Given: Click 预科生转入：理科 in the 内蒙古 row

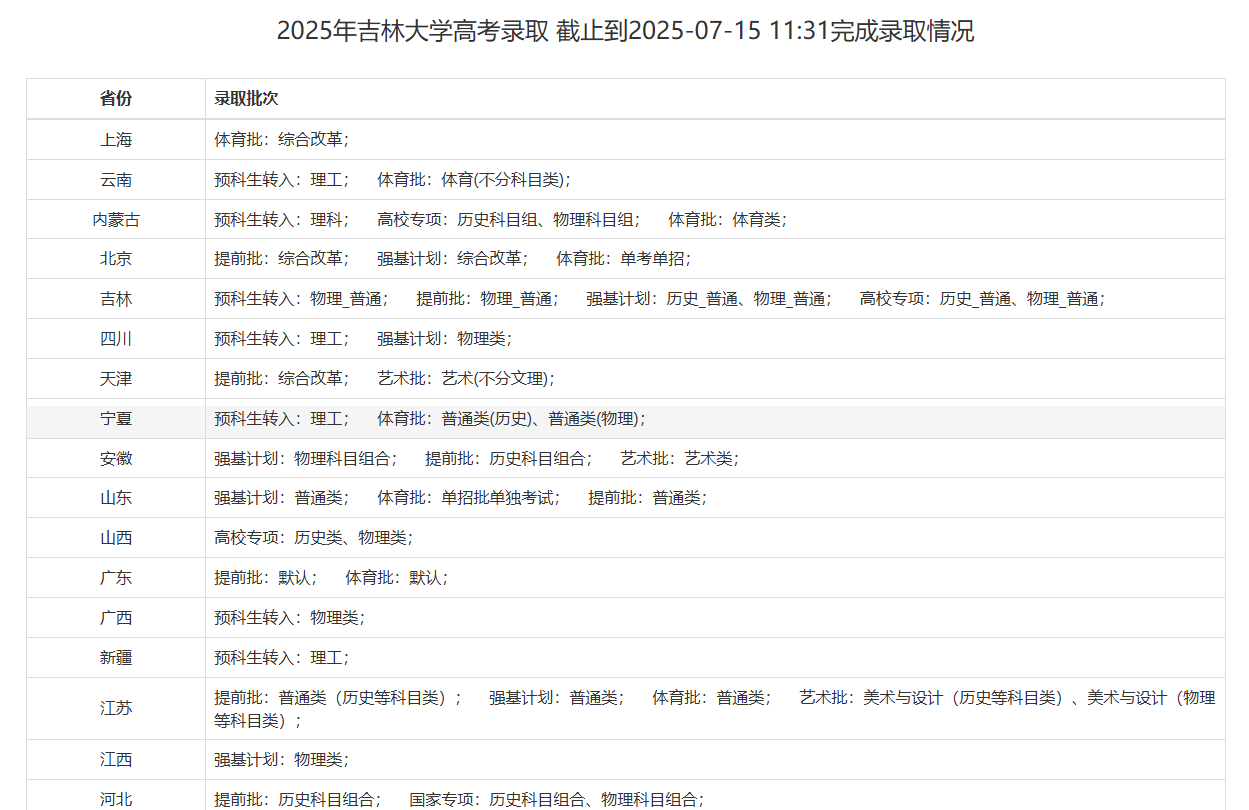Looking at the screenshot, I should (281, 219).
